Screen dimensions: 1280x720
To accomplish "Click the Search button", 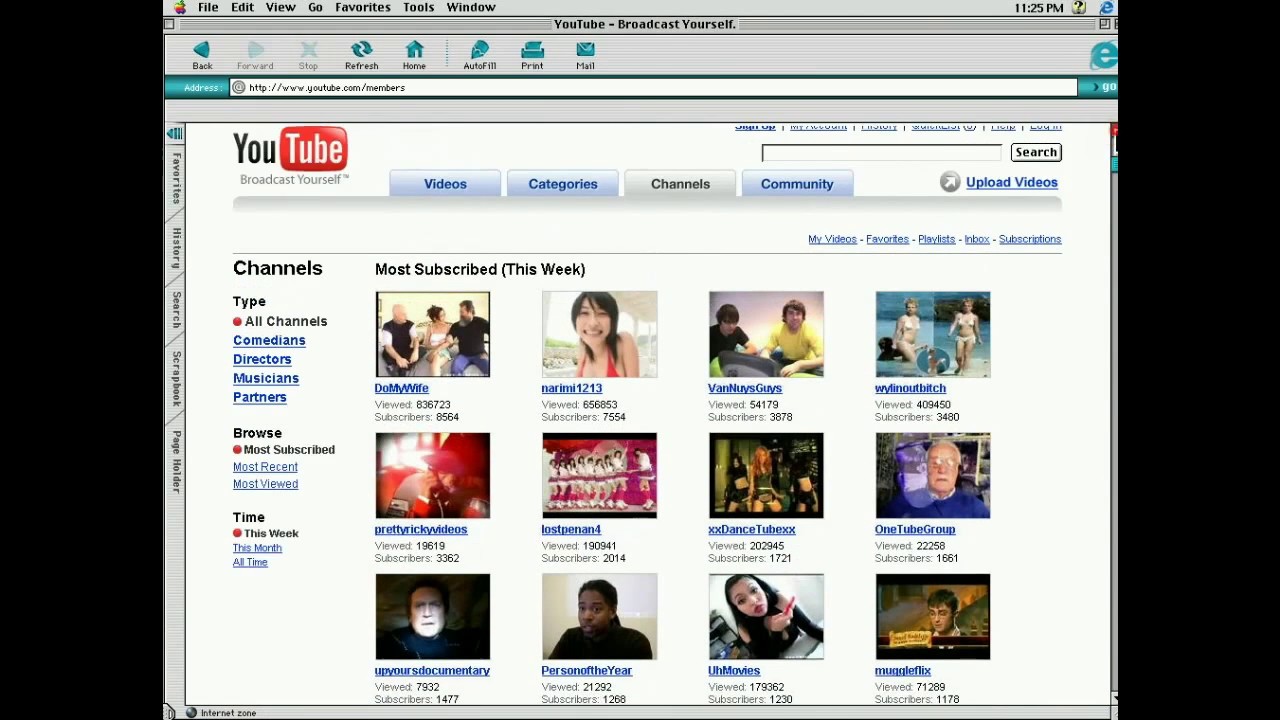I will click(1036, 152).
